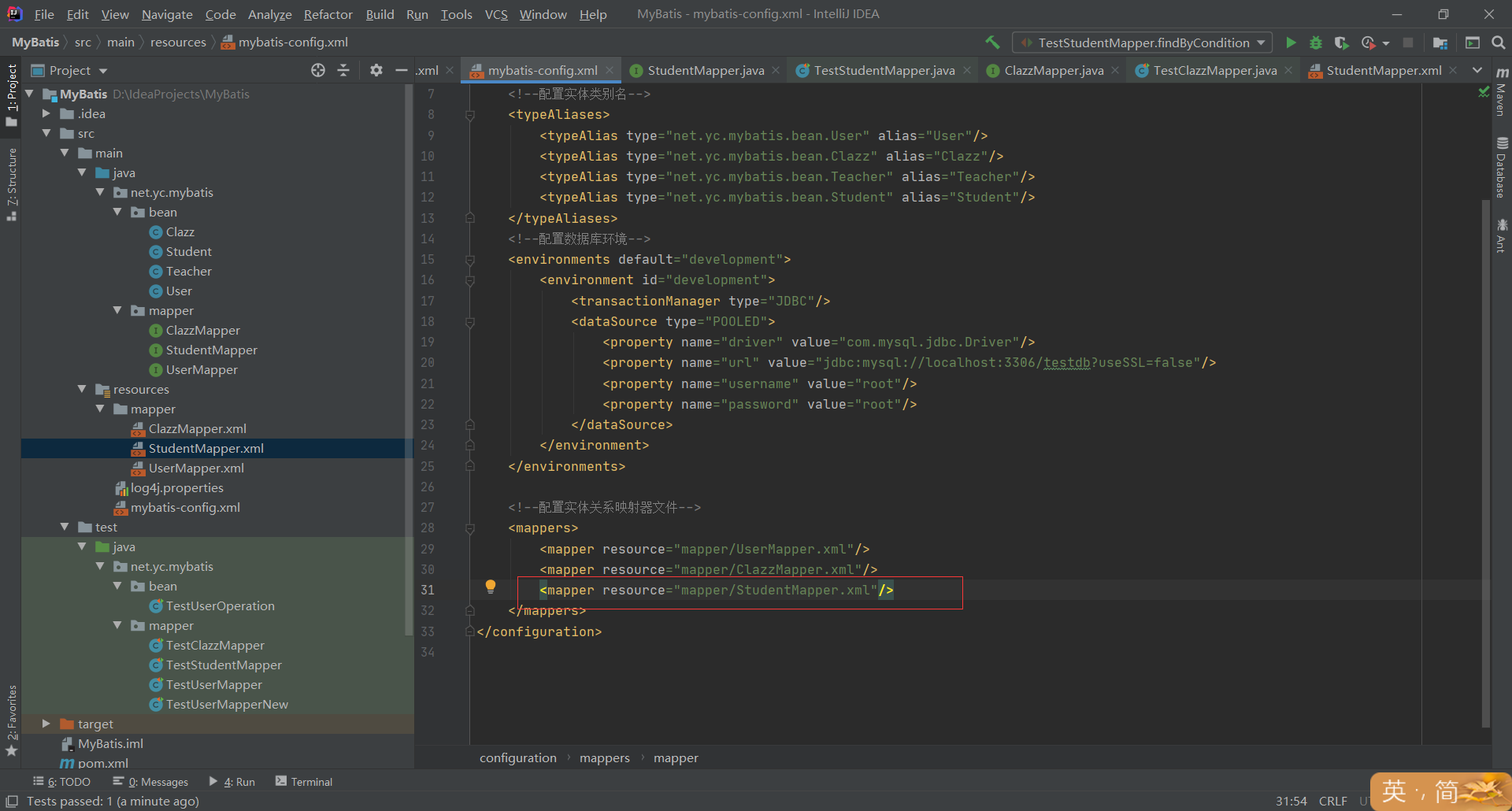The width and height of the screenshot is (1512, 811).
Task: Open run configuration dropdown TestStudentMapper.findByCondition
Action: (1143, 43)
